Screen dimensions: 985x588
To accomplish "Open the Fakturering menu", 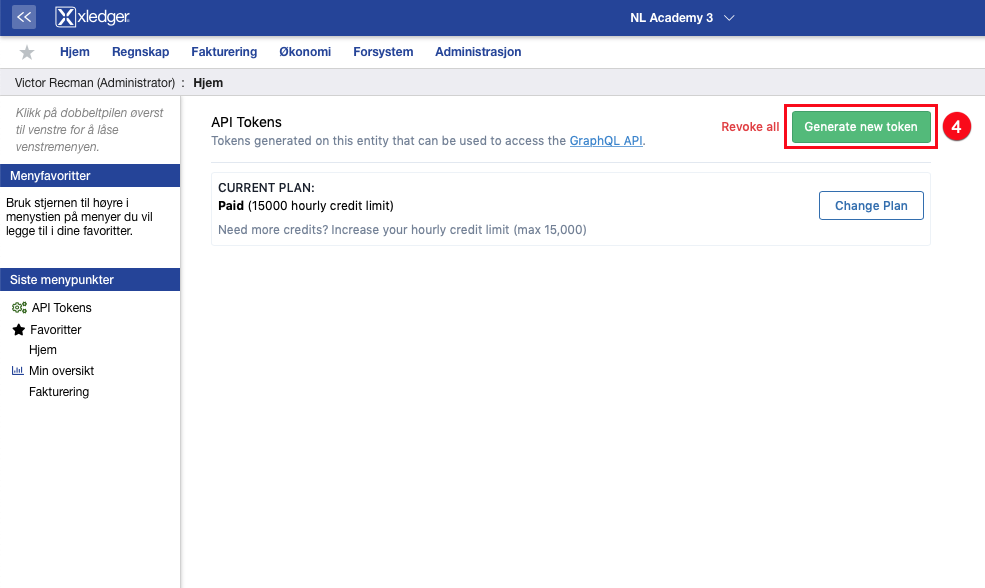I will point(224,52).
